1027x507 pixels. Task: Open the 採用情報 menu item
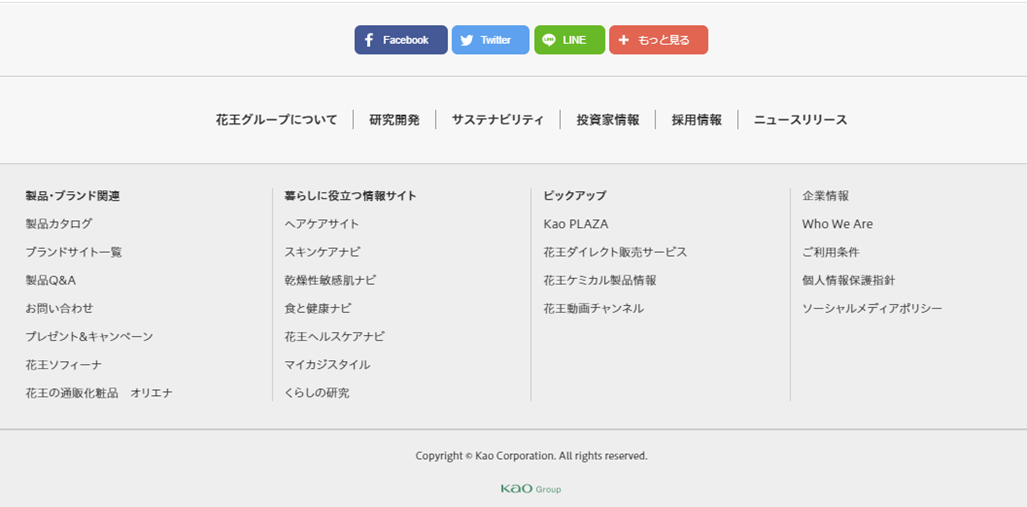(x=696, y=120)
